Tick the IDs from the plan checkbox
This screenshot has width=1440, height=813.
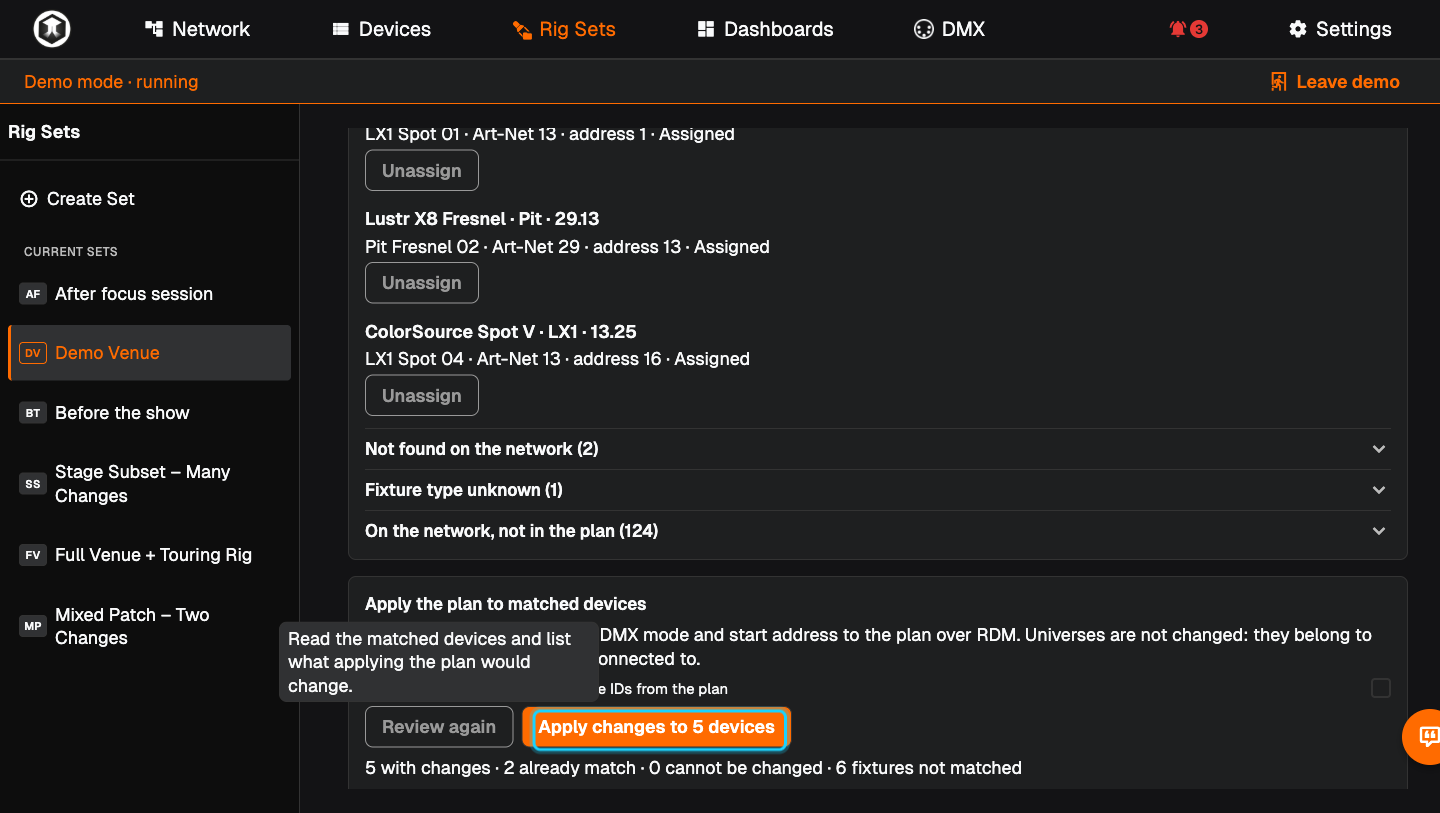[1381, 688]
